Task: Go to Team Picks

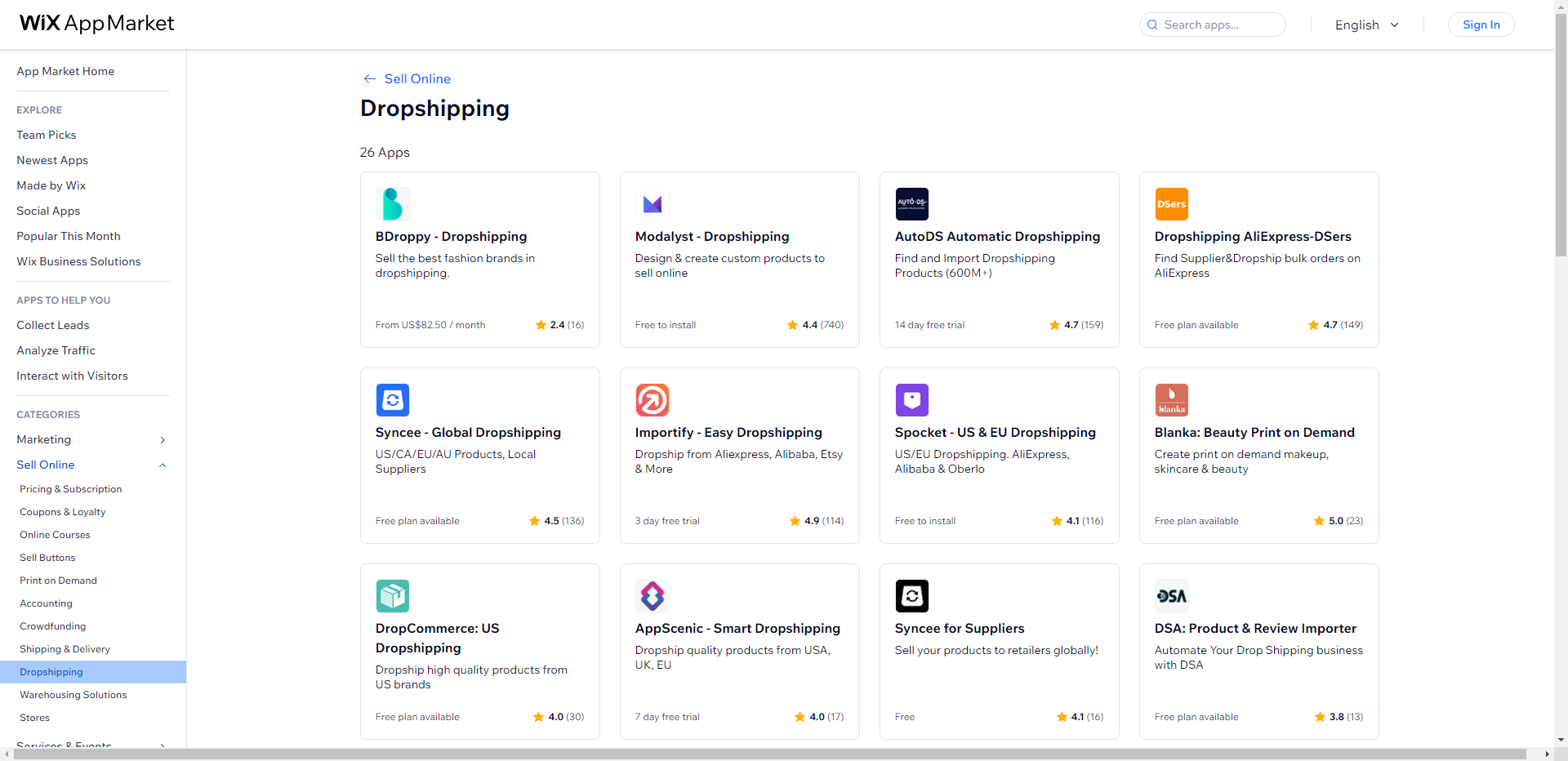Action: pyautogui.click(x=47, y=135)
